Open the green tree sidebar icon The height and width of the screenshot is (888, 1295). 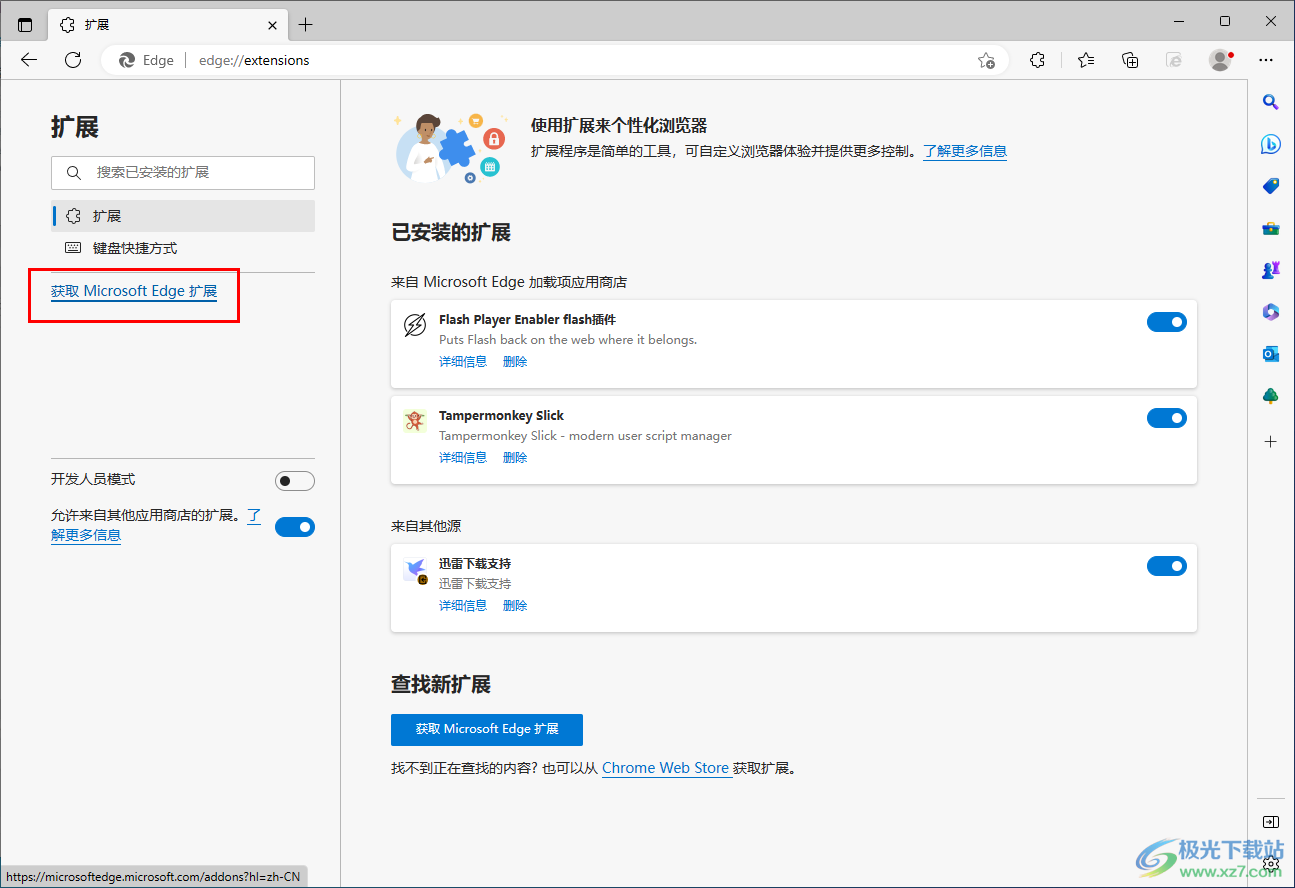[x=1270, y=396]
